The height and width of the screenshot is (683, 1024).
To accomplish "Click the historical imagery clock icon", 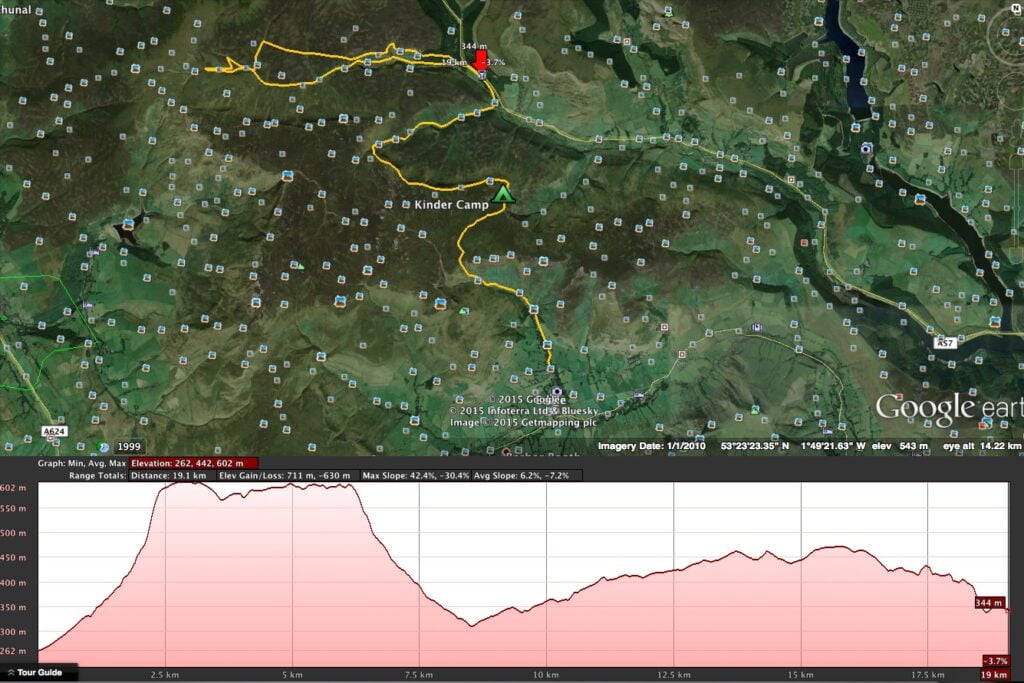I will click(103, 446).
